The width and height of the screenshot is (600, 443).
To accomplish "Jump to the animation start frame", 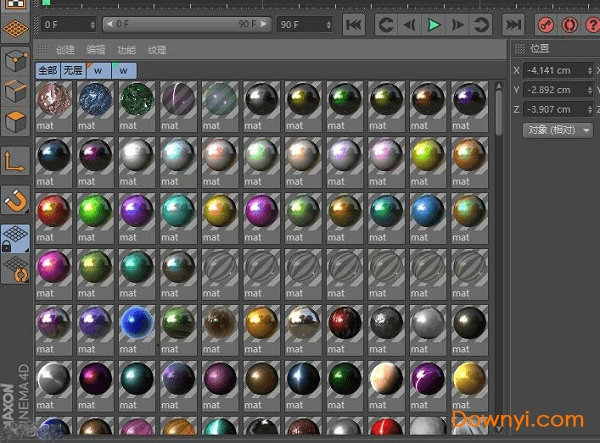I will (x=353, y=24).
